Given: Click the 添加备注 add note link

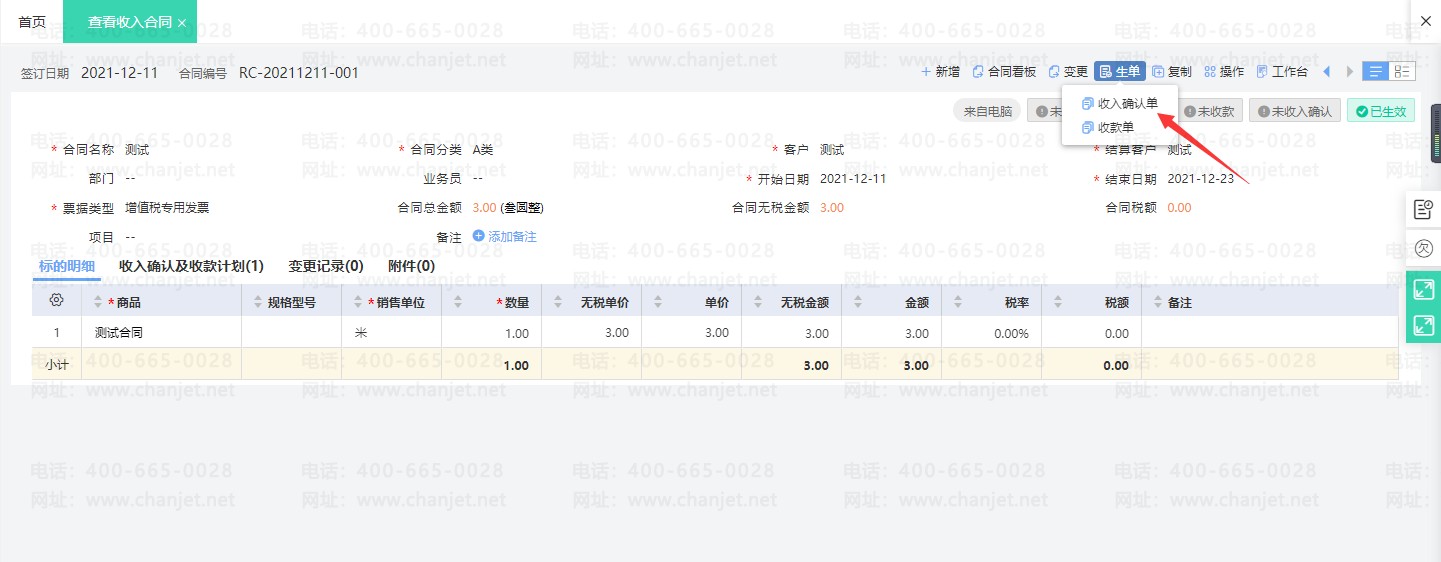Looking at the screenshot, I should (505, 236).
